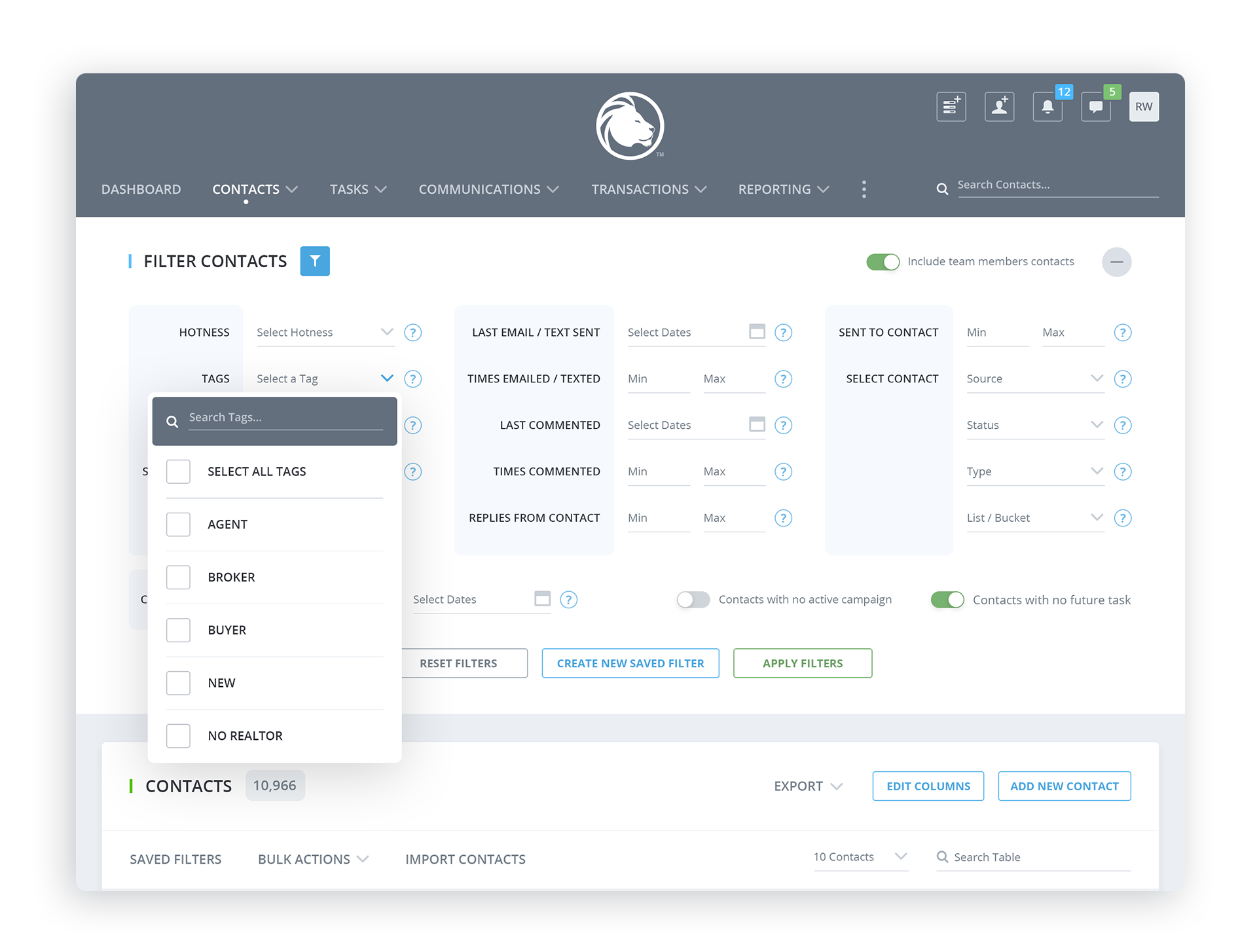Enable Contacts with no active campaign toggle
1257x952 pixels.
coord(693,600)
